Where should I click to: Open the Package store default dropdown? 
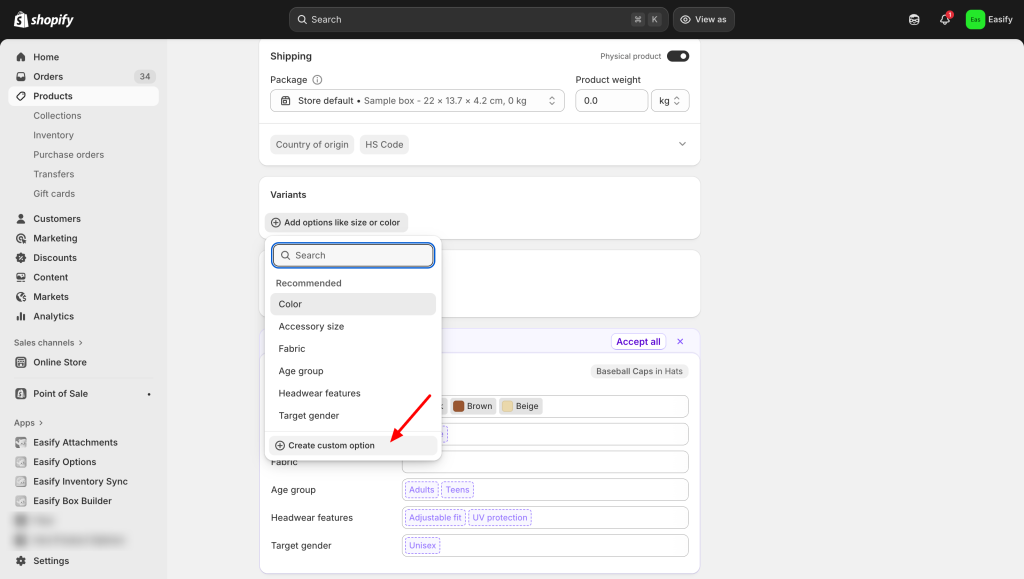tap(417, 101)
